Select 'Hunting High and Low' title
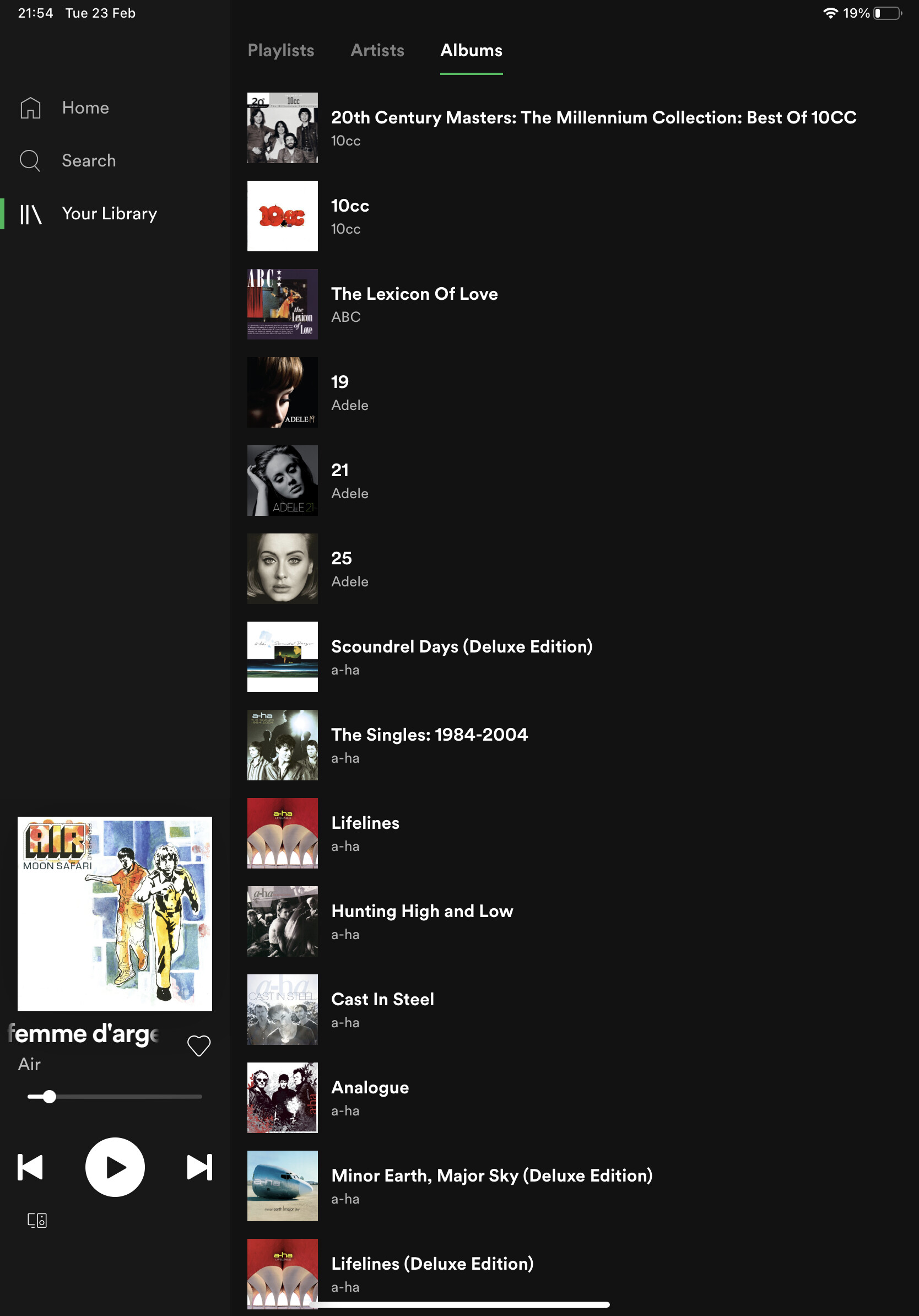919x1316 pixels. 422,912
